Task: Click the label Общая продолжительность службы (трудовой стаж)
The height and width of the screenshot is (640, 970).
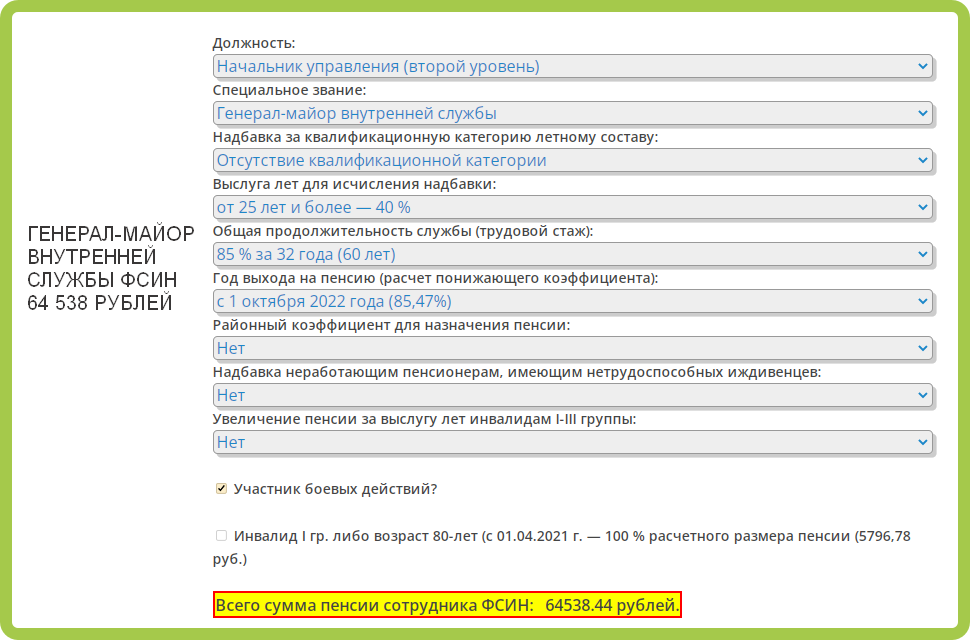Action: [403, 231]
